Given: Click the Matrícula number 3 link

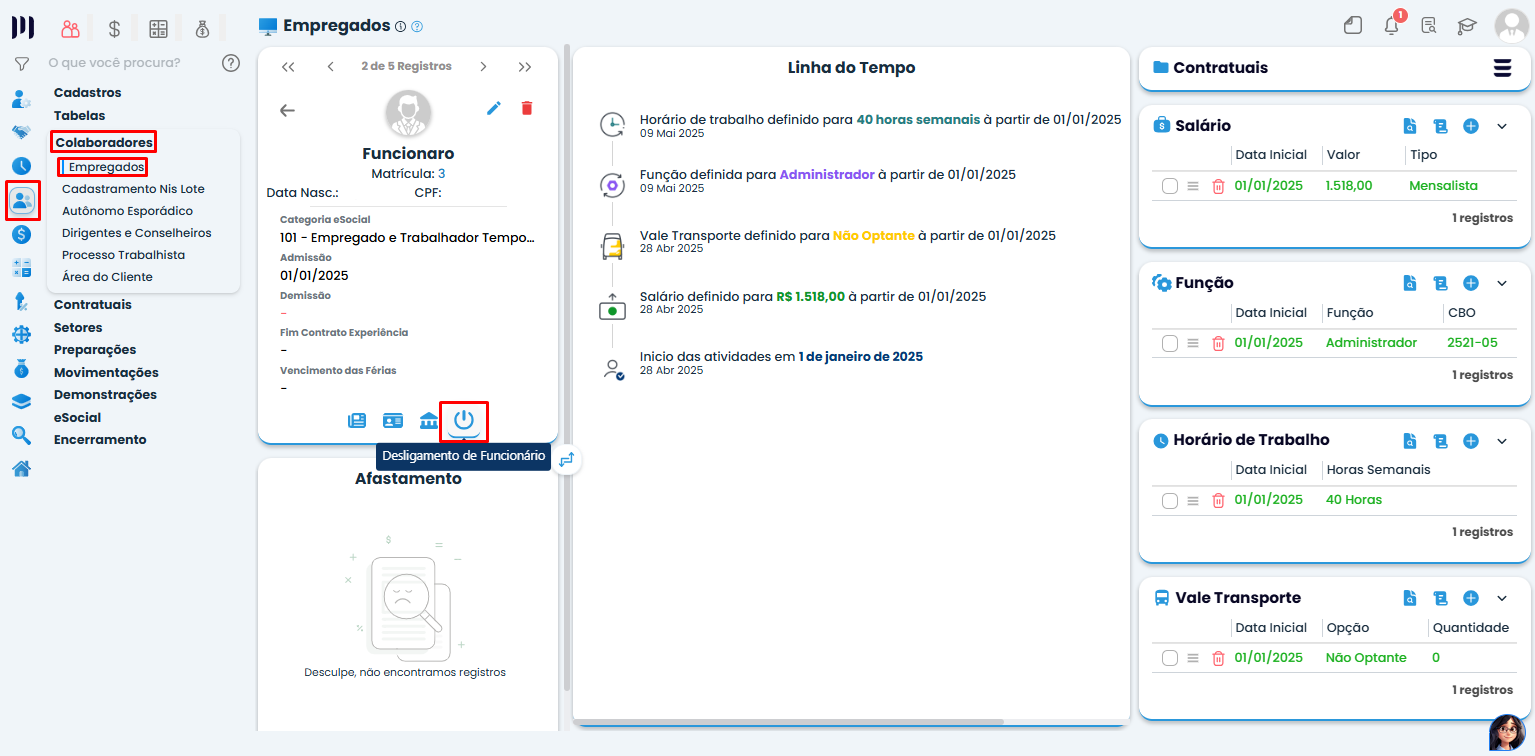Looking at the screenshot, I should tap(442, 173).
